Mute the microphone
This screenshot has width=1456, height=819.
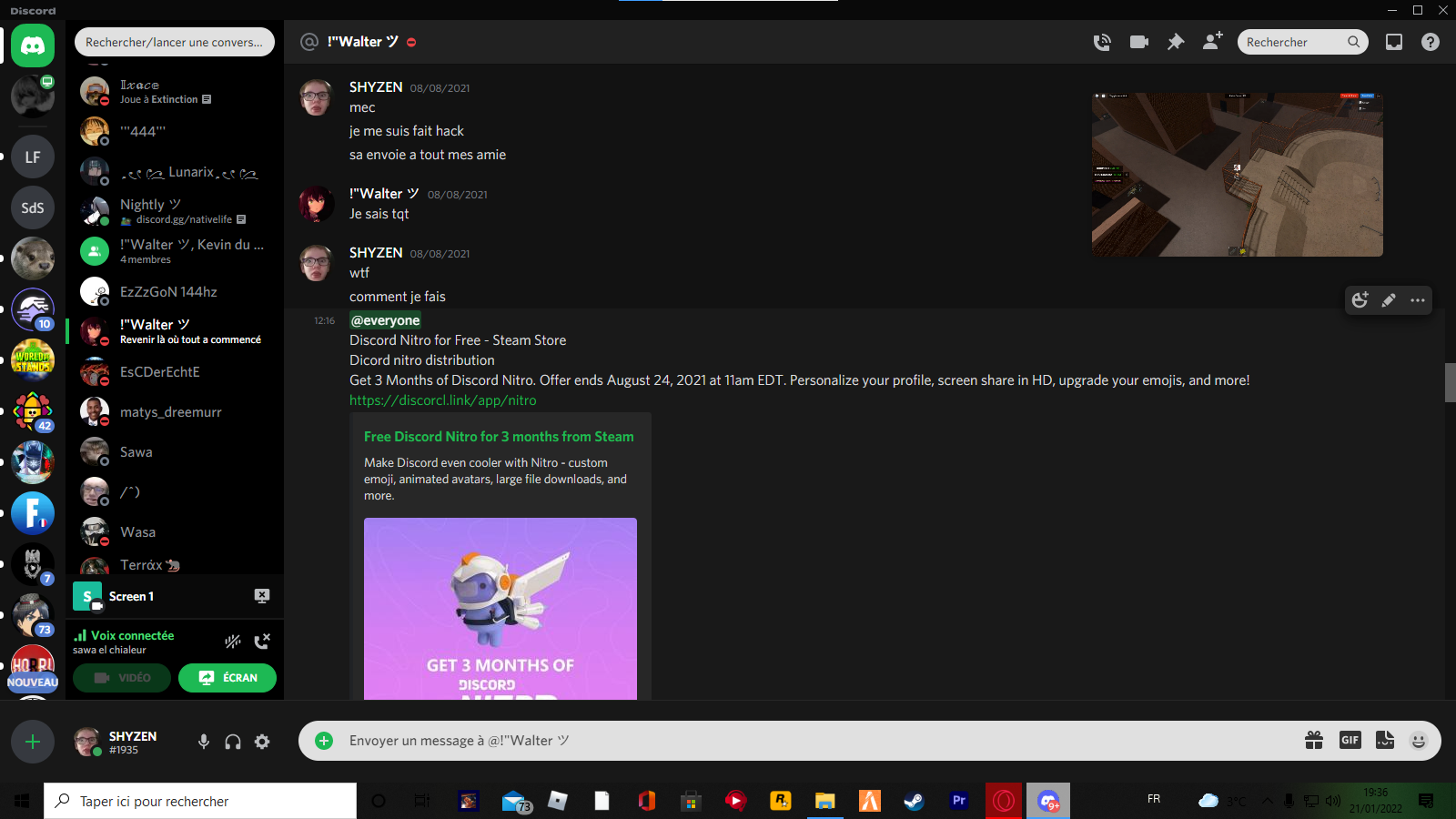(204, 742)
